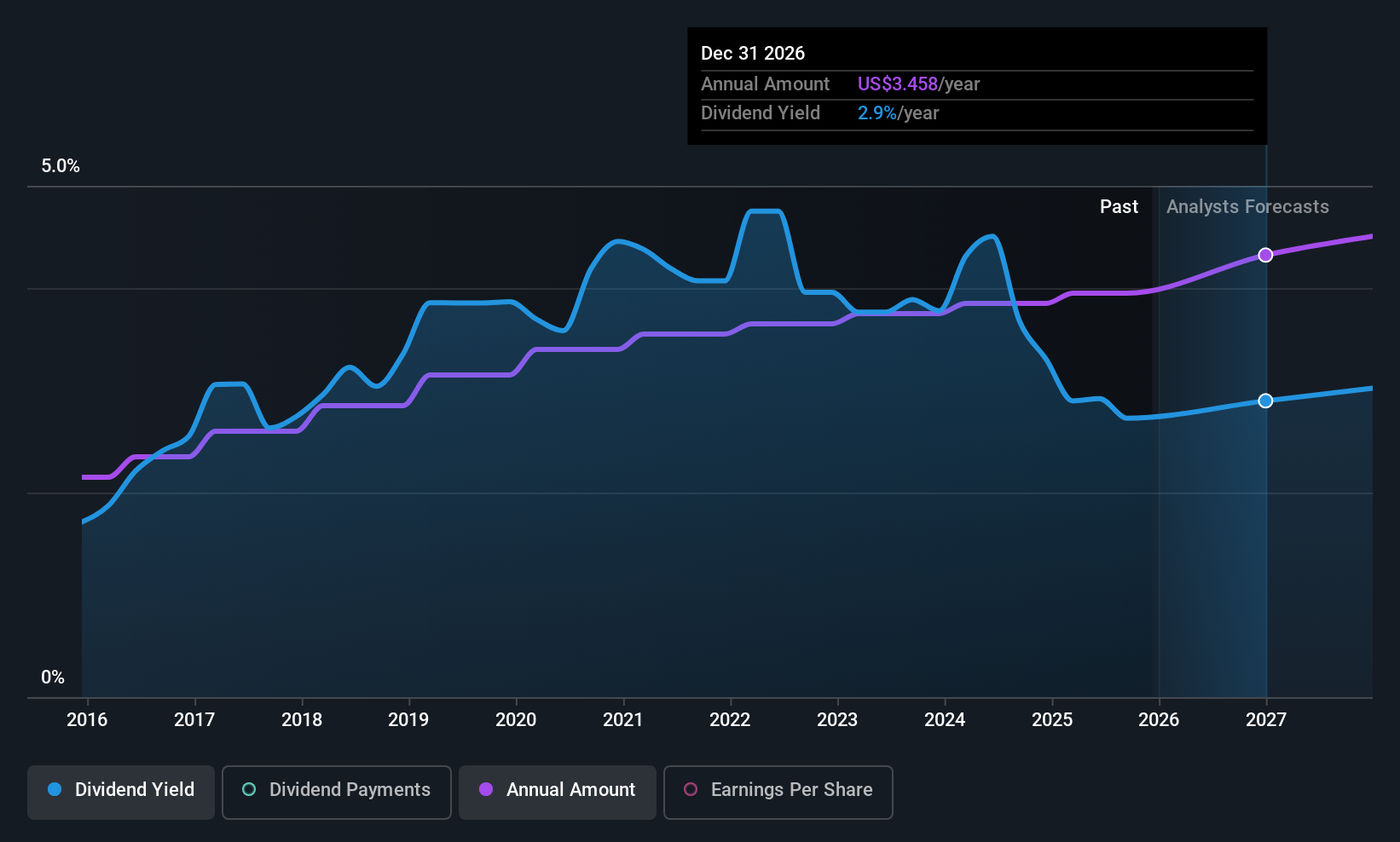Toggle the Dividend Yield legend button
Image resolution: width=1400 pixels, height=842 pixels.
click(x=121, y=792)
